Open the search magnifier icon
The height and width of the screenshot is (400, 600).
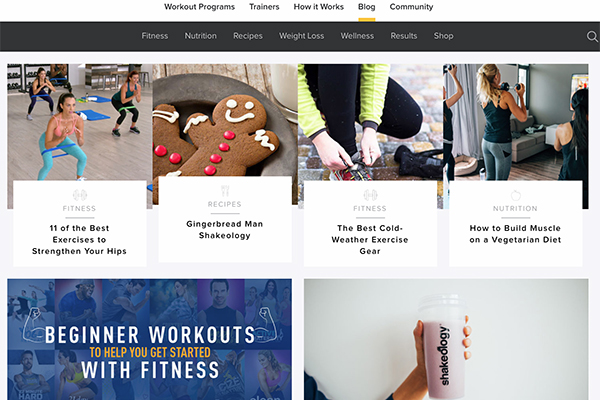[592, 36]
